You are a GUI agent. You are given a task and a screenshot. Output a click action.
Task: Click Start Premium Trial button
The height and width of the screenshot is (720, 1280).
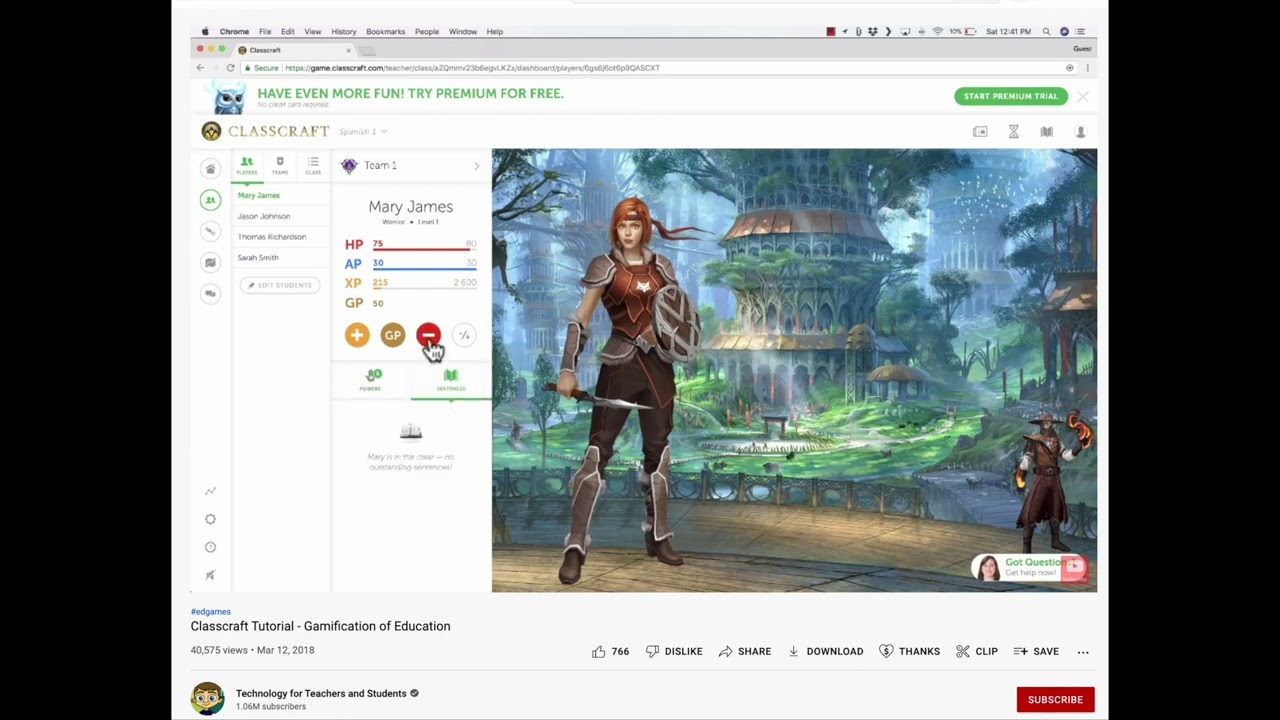coord(1011,96)
